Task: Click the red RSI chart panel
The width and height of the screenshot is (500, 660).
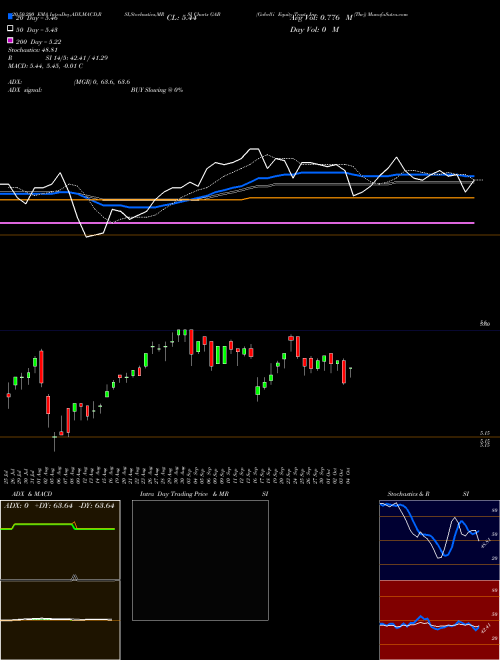Action: (439, 620)
